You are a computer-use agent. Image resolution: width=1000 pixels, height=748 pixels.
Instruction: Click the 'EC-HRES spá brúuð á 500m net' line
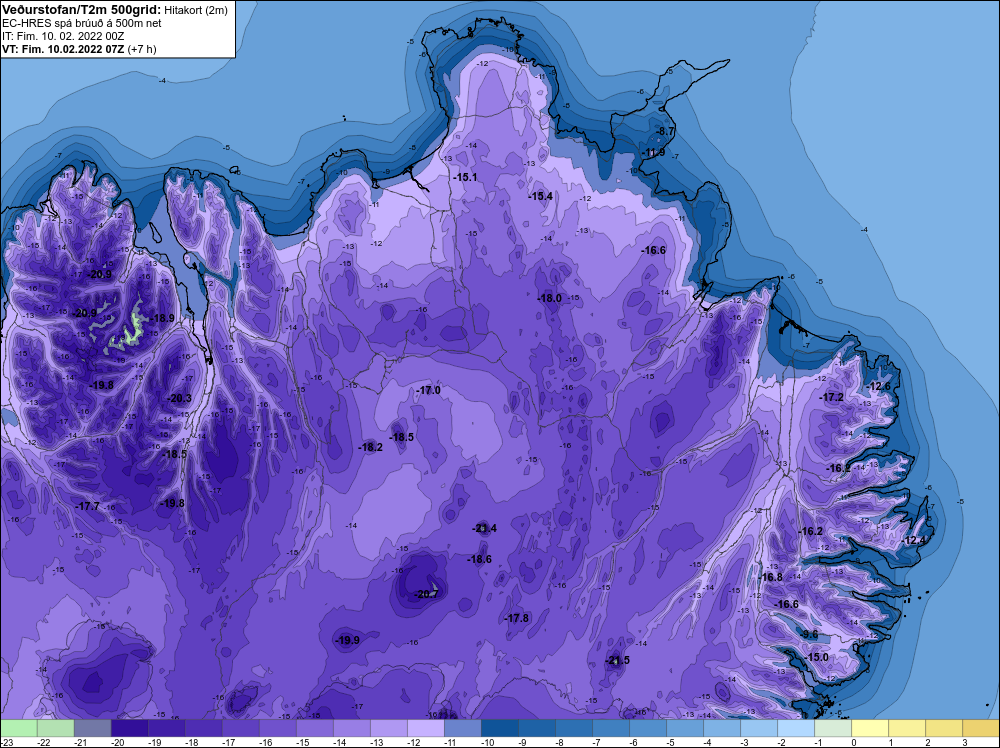point(82,23)
